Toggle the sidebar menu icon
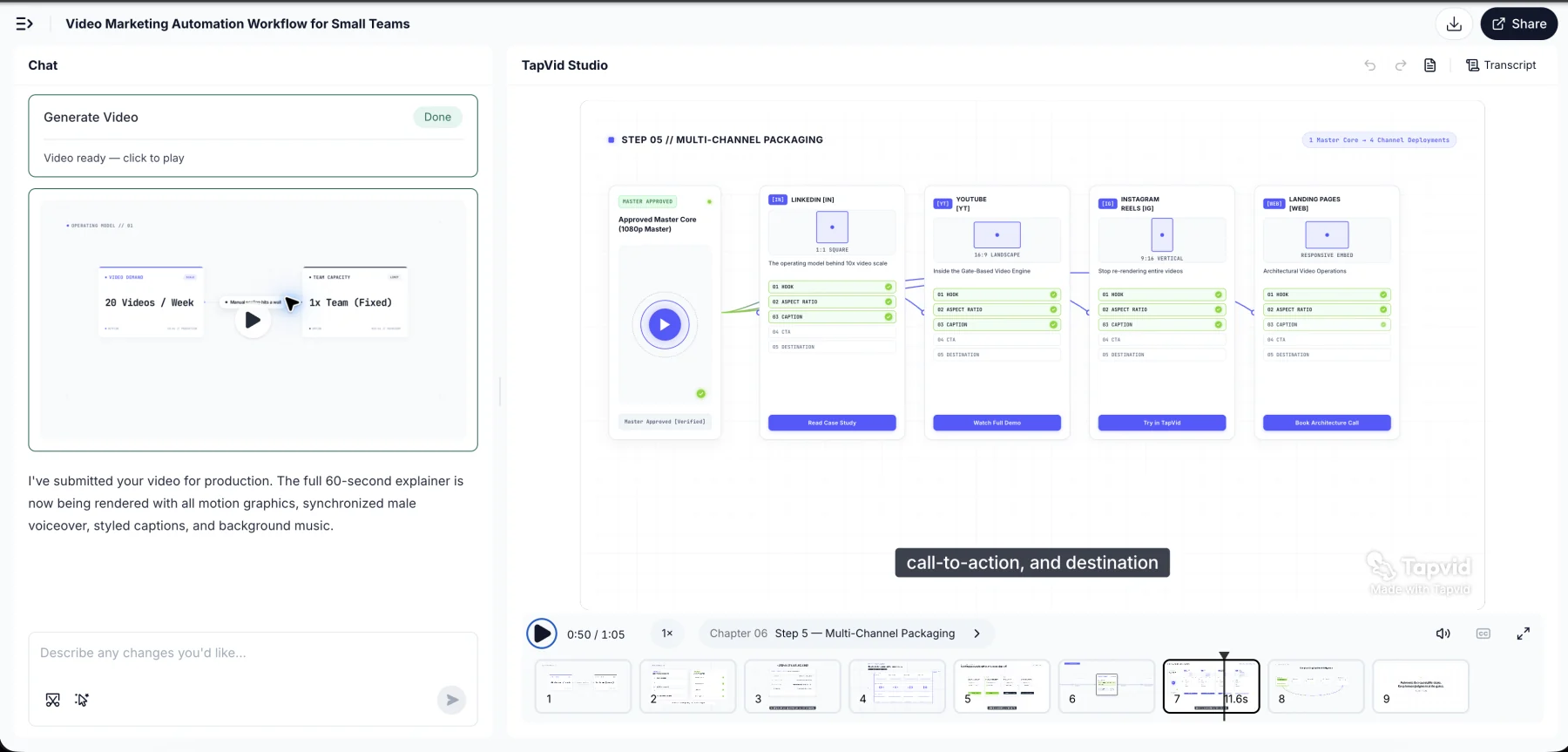Viewport: 1568px width, 752px height. 24,24
